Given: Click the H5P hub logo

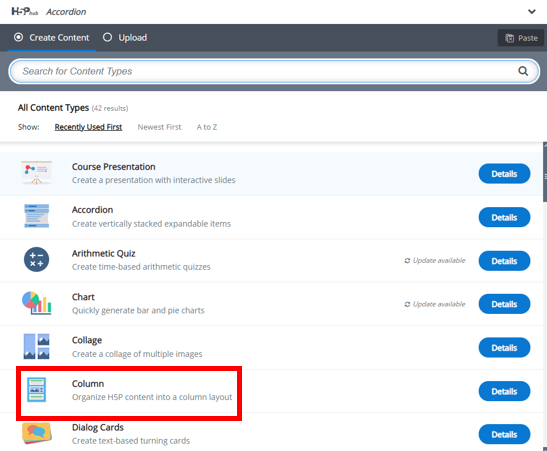Looking at the screenshot, I should 24,12.
